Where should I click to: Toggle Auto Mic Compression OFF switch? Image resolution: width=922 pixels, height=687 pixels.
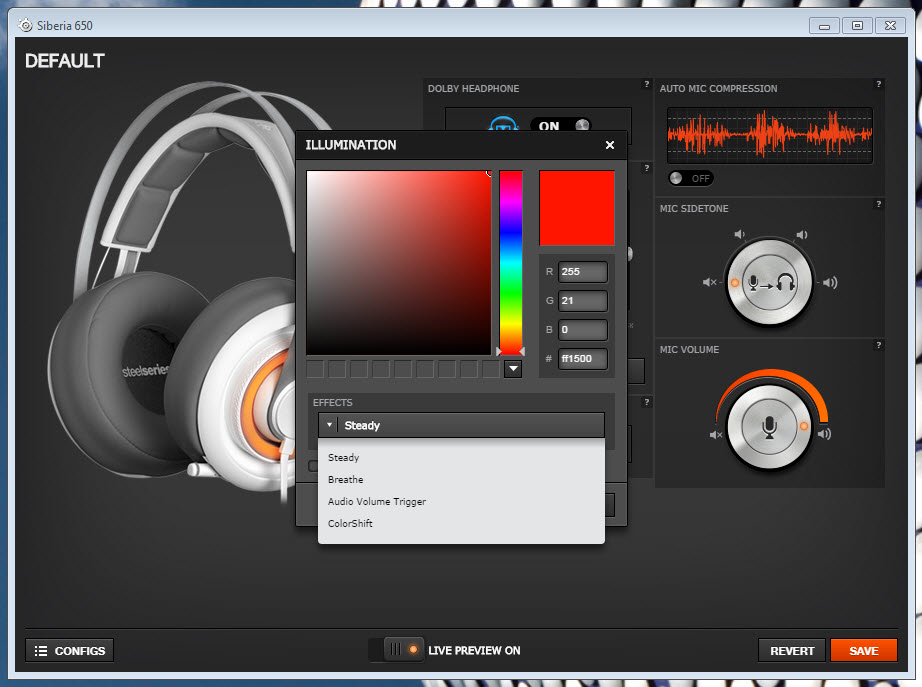(x=691, y=178)
